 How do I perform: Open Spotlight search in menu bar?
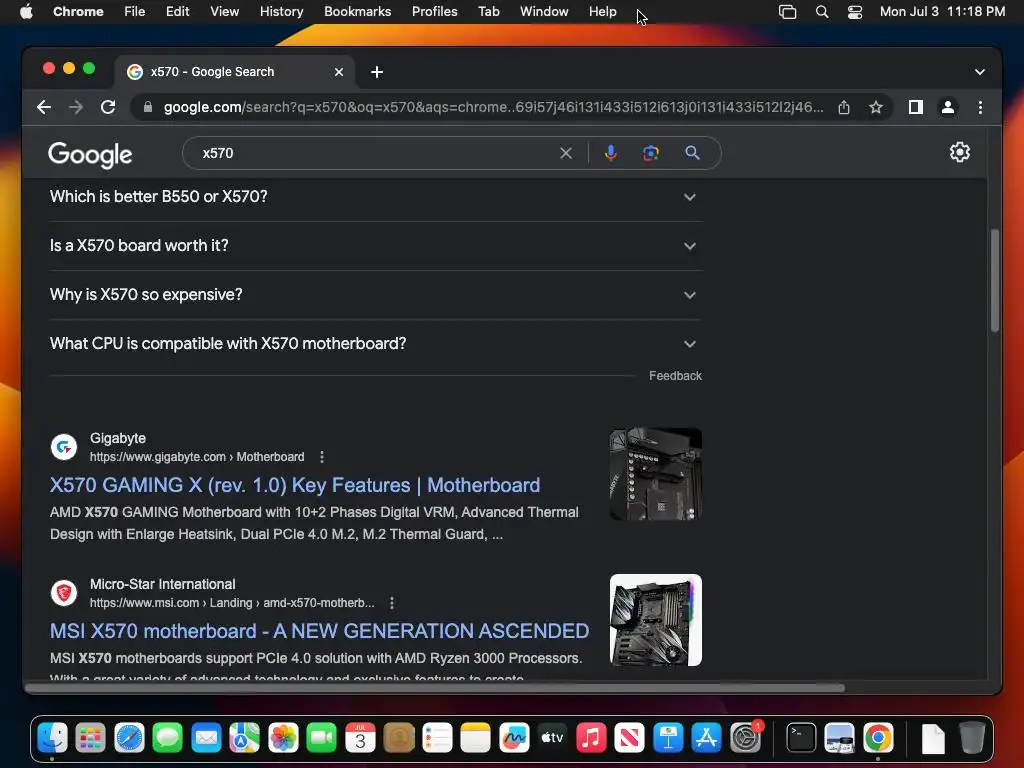(x=822, y=12)
